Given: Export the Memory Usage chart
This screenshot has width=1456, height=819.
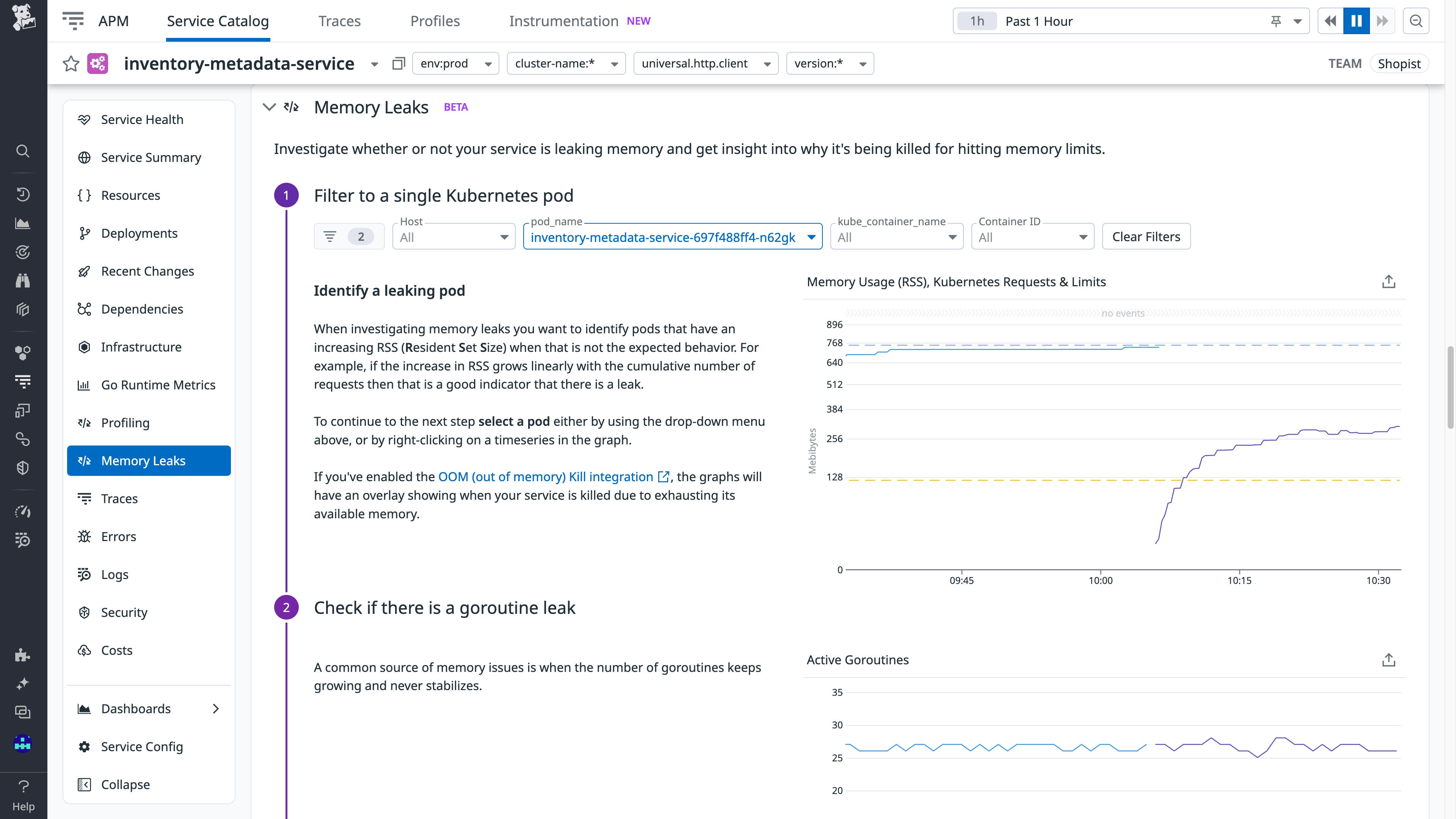Looking at the screenshot, I should [x=1389, y=281].
